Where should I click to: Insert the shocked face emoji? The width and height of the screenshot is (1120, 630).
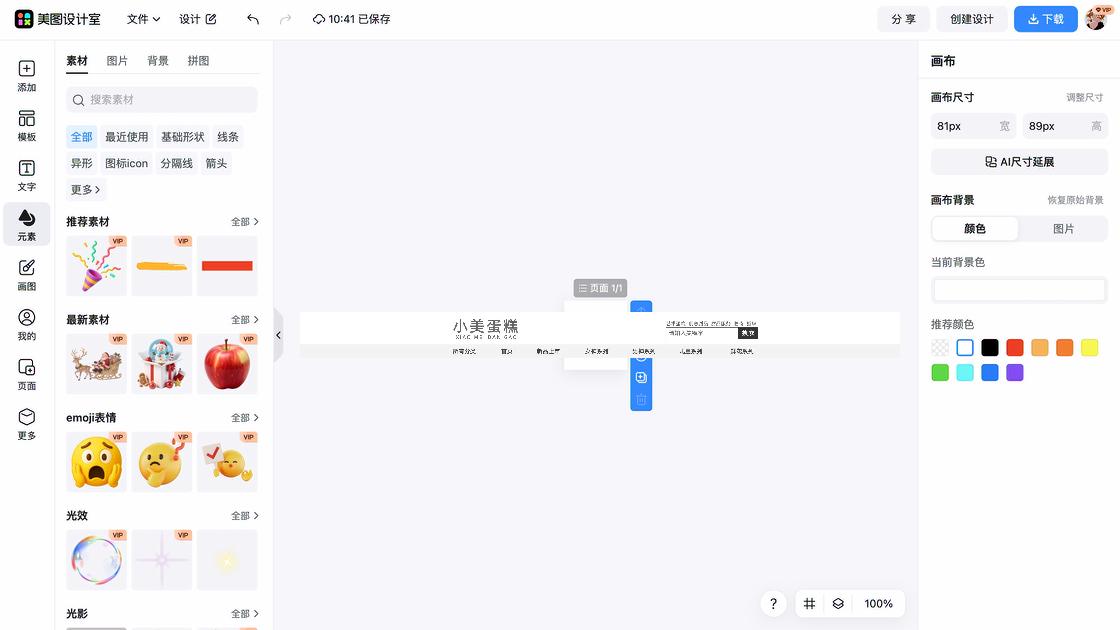pyautogui.click(x=96, y=461)
